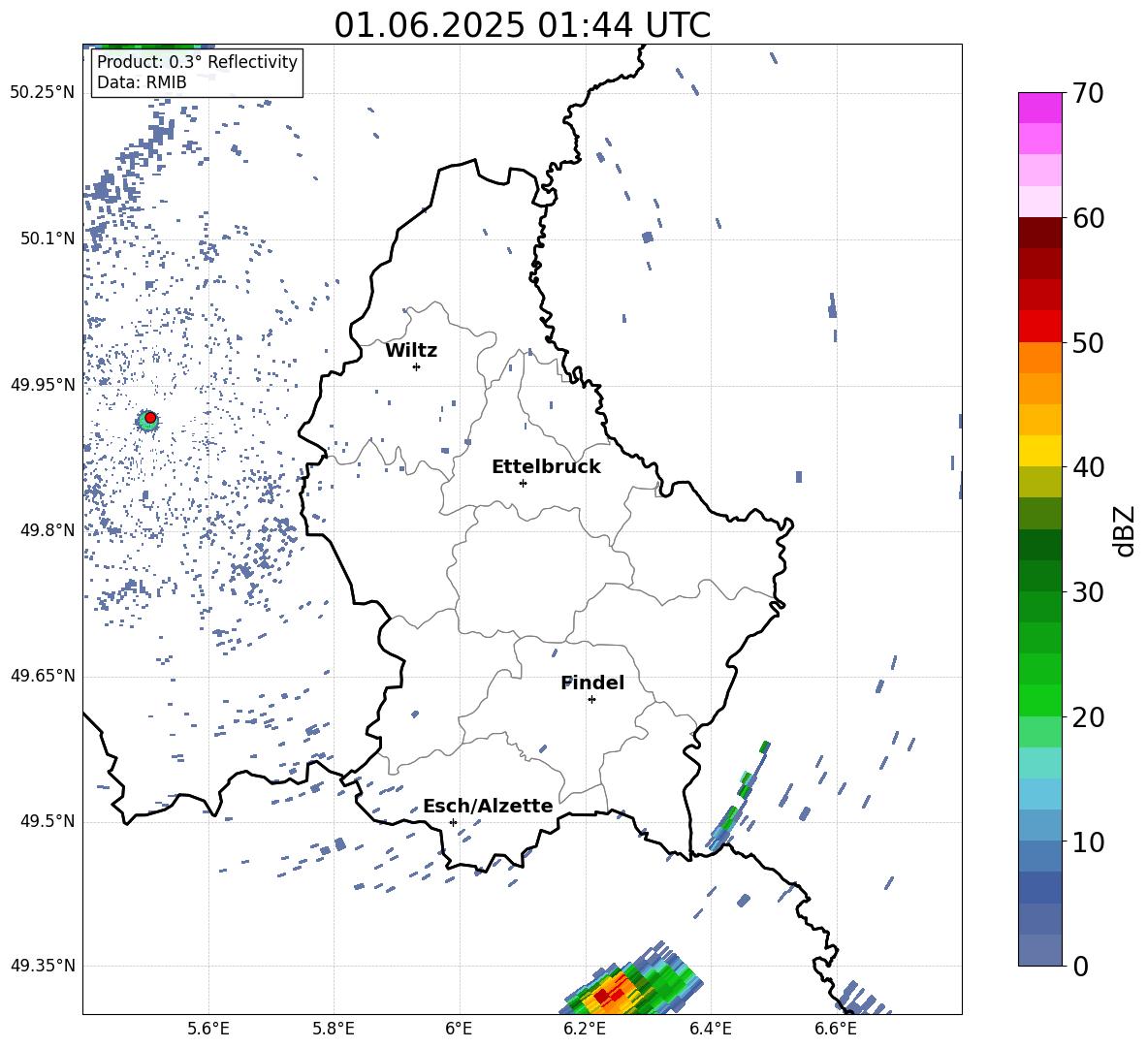Pick the light blue swatch just above 10

coord(1039,826)
